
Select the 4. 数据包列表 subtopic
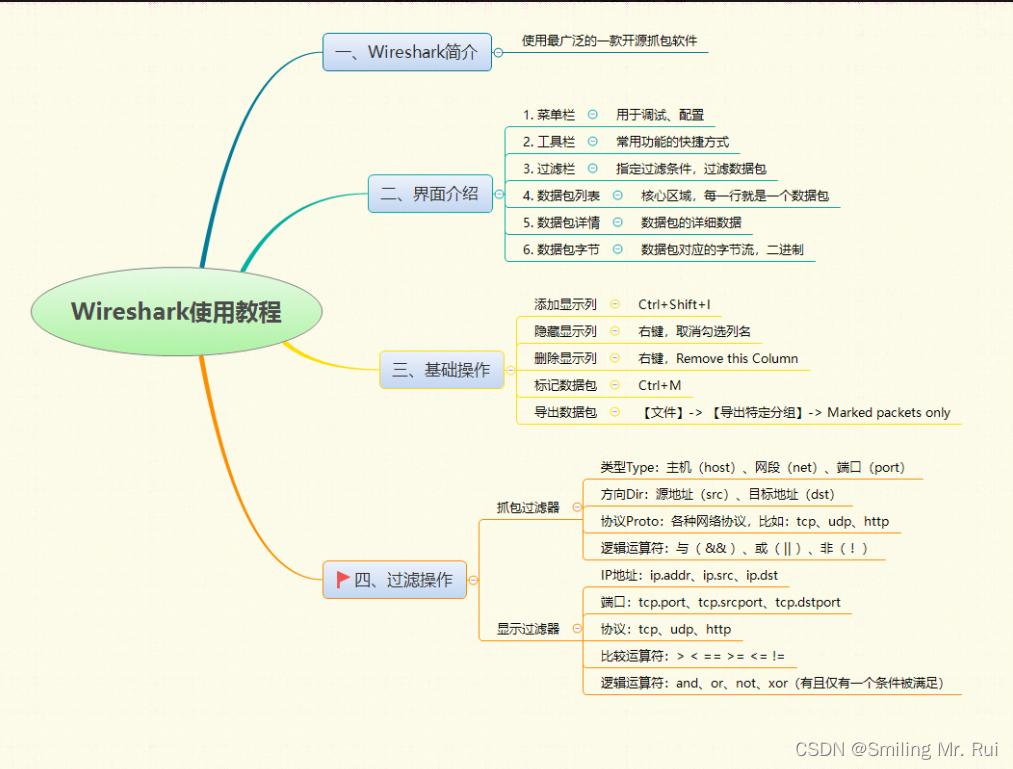pyautogui.click(x=561, y=196)
